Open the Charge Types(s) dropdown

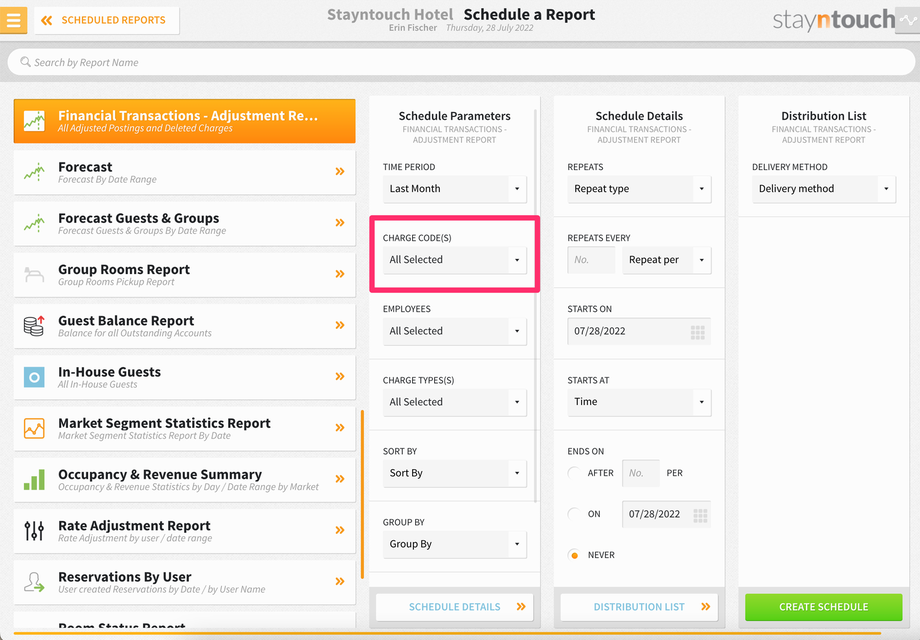pyautogui.click(x=455, y=402)
